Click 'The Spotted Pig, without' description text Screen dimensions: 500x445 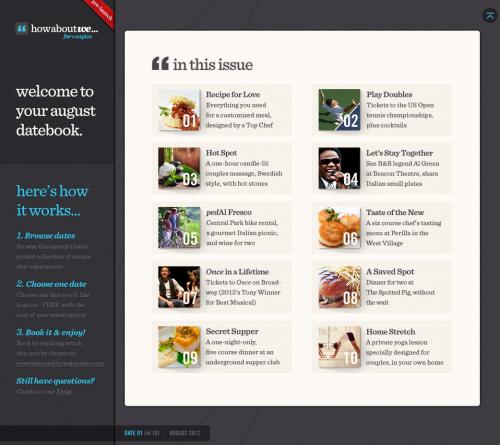click(400, 292)
